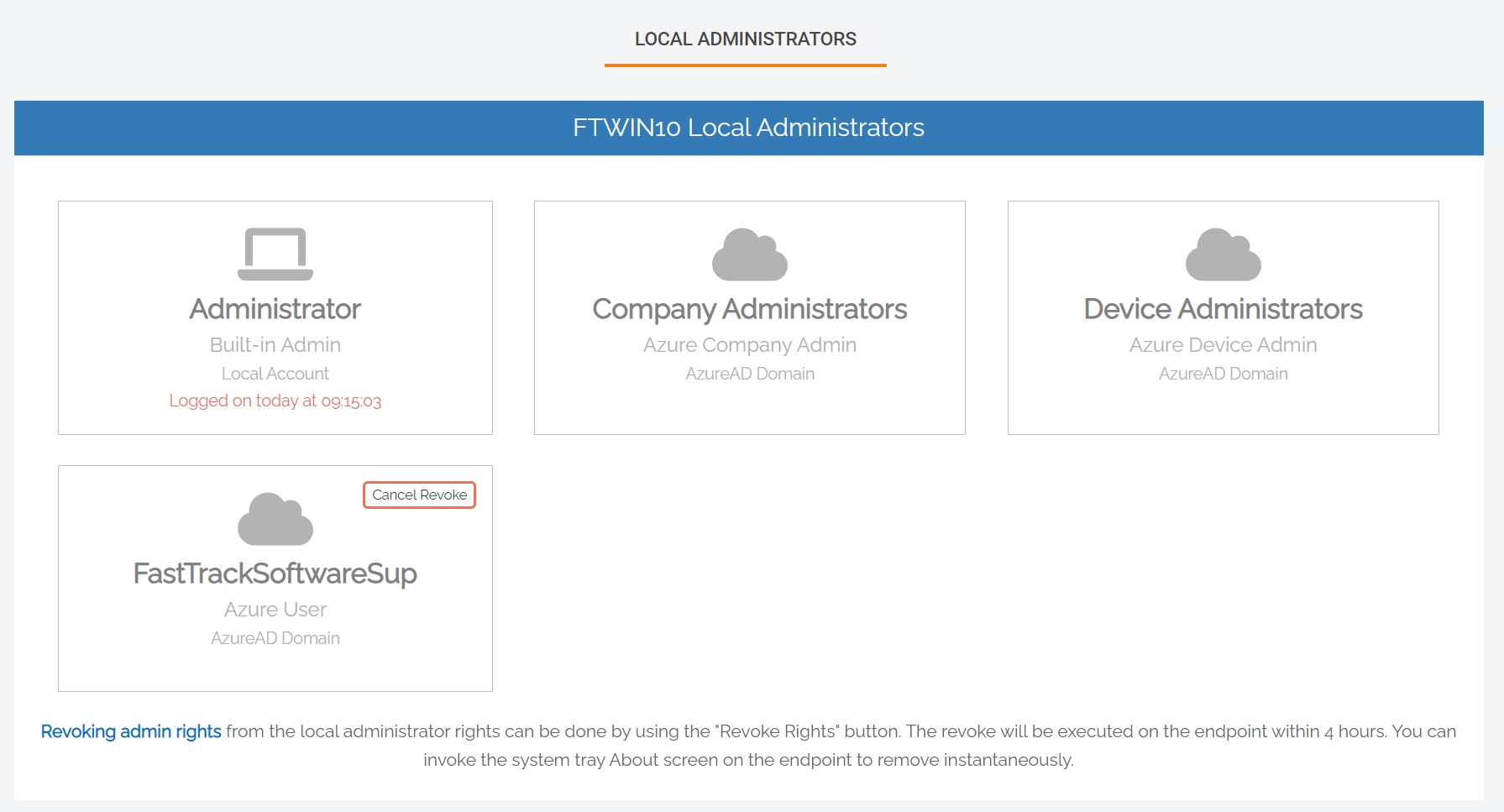The height and width of the screenshot is (812, 1504).
Task: Click 'AzureAD Domain' under FastTrackSoftwareSup
Action: pos(275,638)
